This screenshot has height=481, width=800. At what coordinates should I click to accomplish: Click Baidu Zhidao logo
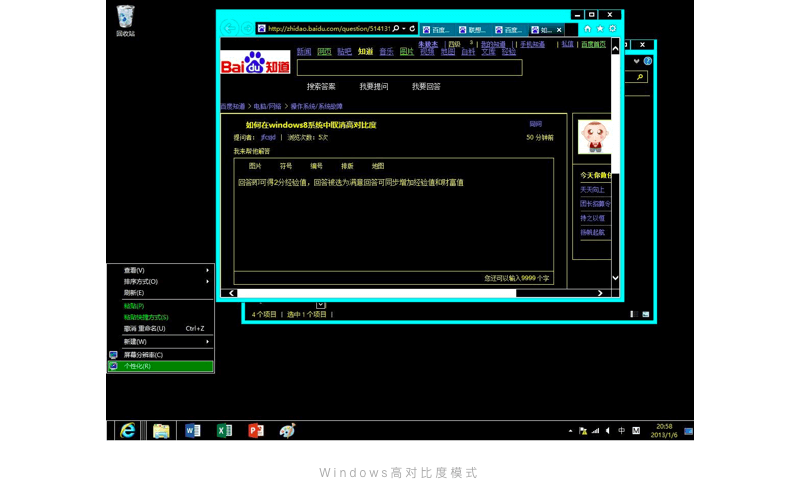click(255, 62)
